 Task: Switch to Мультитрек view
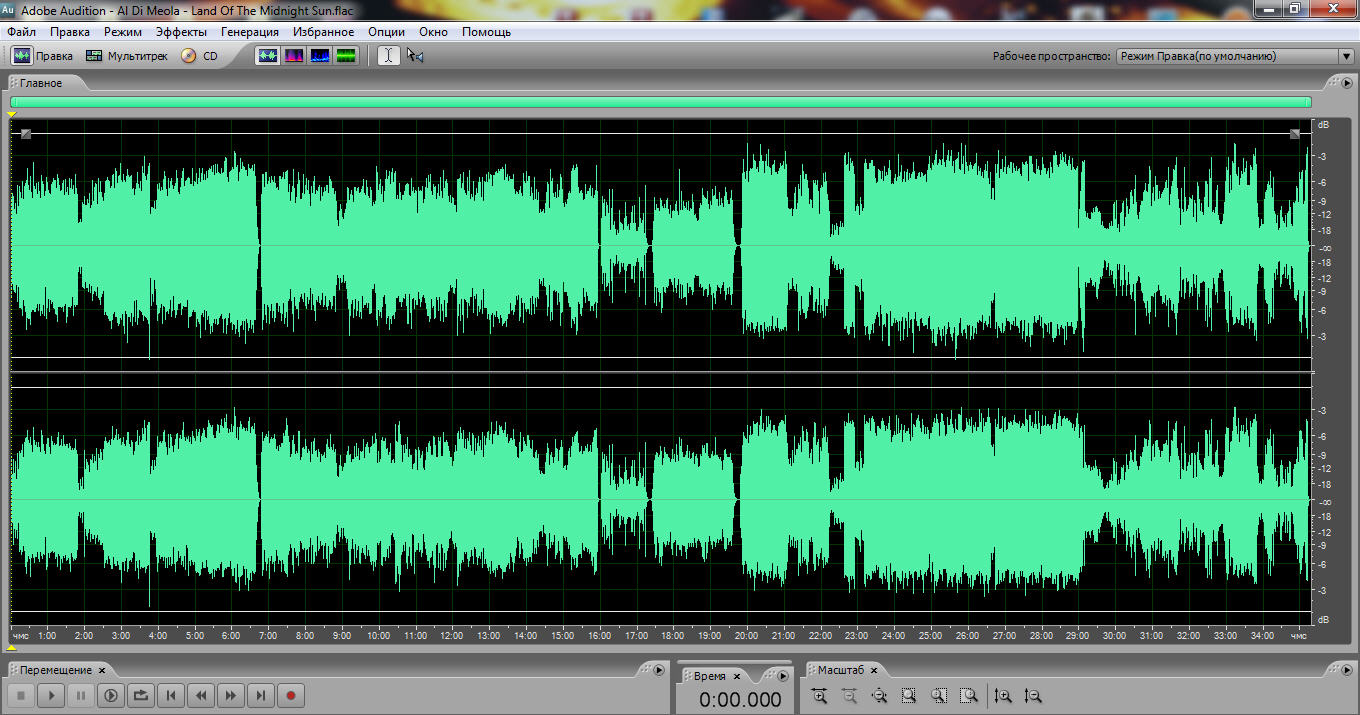(x=127, y=56)
